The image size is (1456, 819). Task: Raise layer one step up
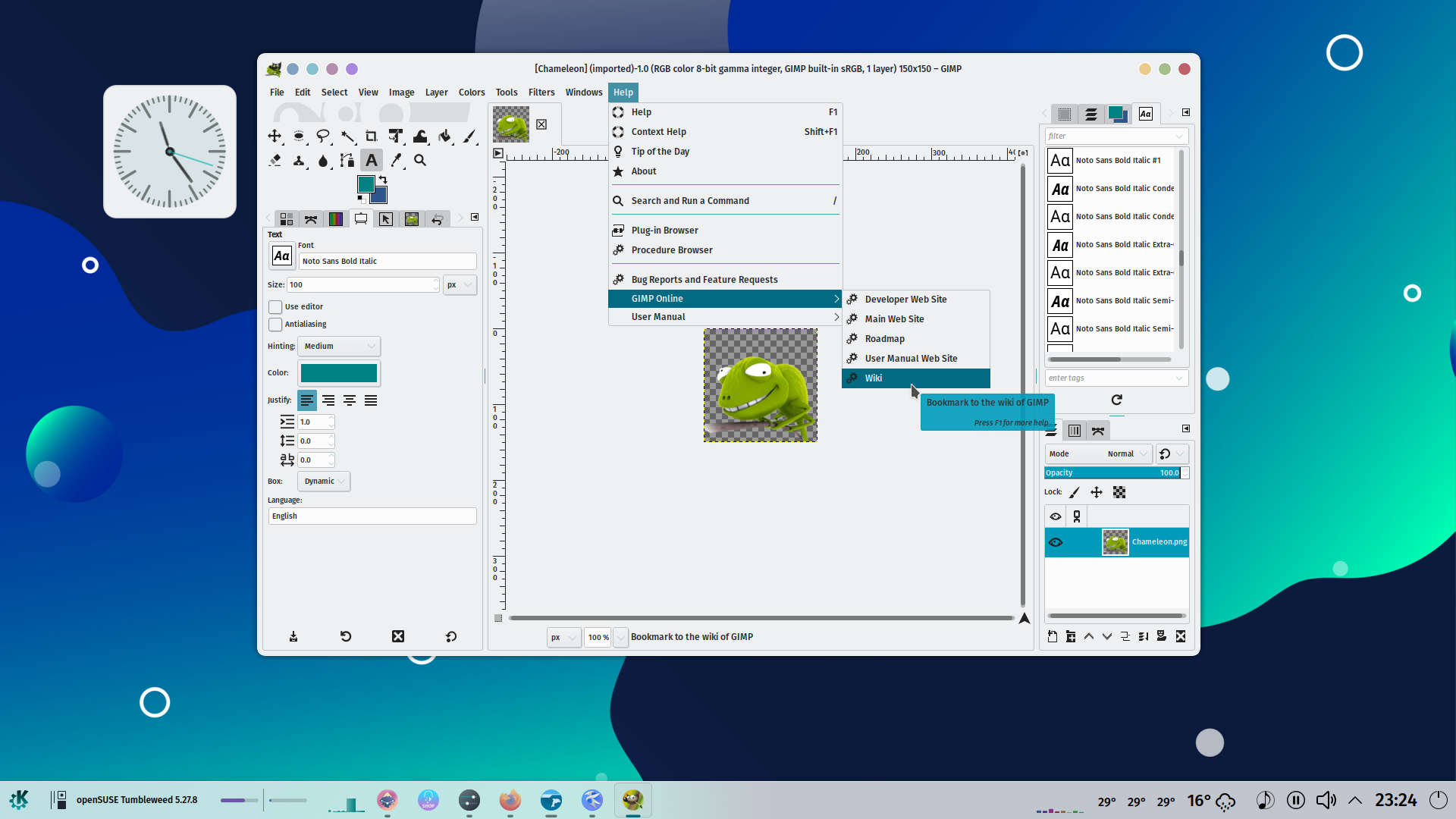[1089, 636]
